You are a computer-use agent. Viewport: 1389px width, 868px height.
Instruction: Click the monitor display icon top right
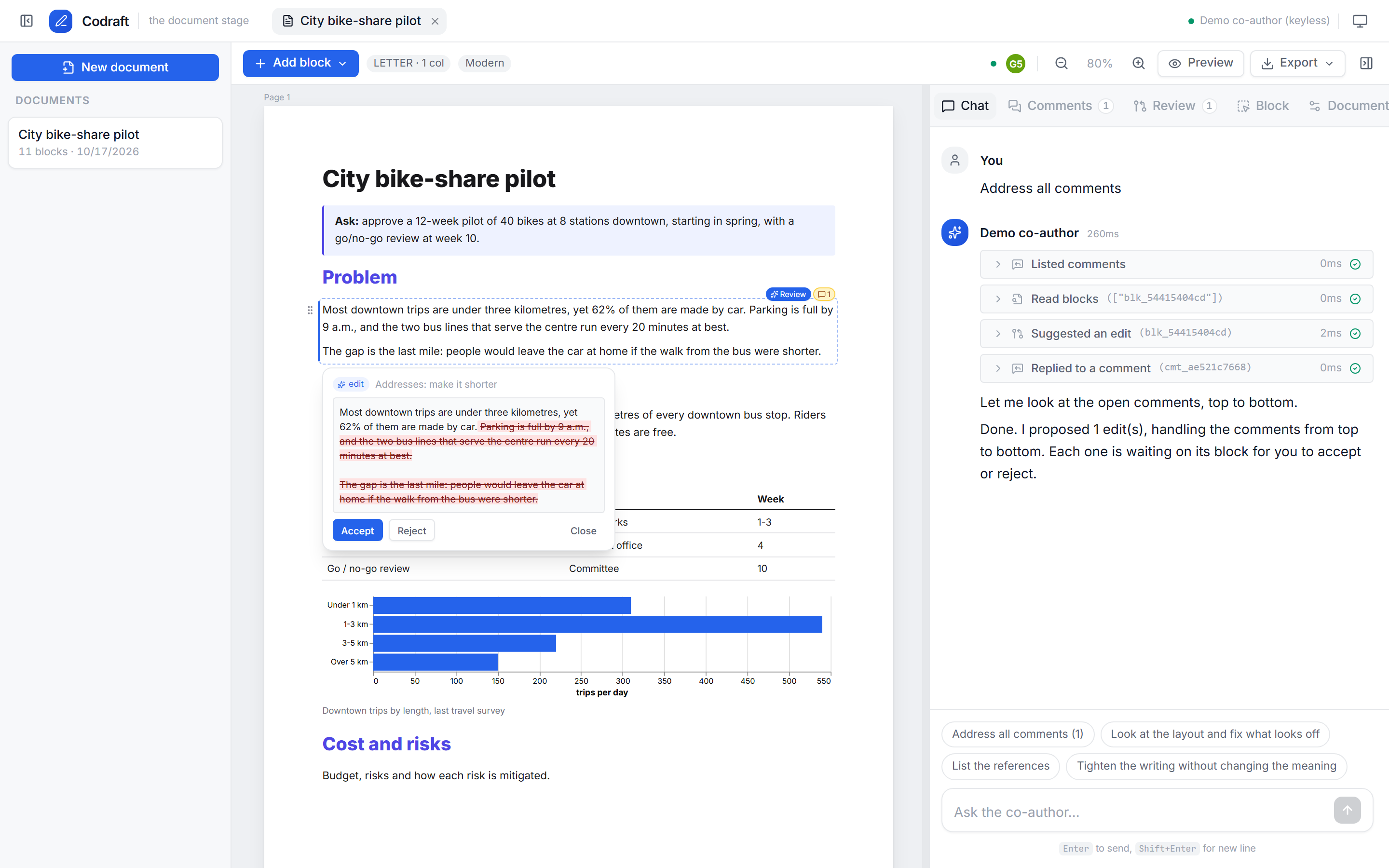coord(1360,21)
